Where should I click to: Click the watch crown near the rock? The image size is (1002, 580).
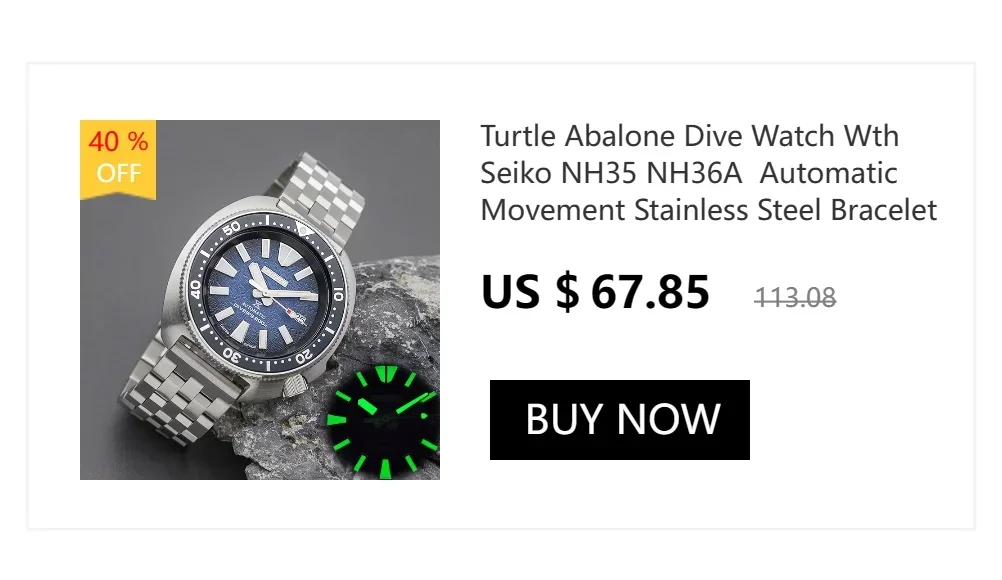[295, 386]
